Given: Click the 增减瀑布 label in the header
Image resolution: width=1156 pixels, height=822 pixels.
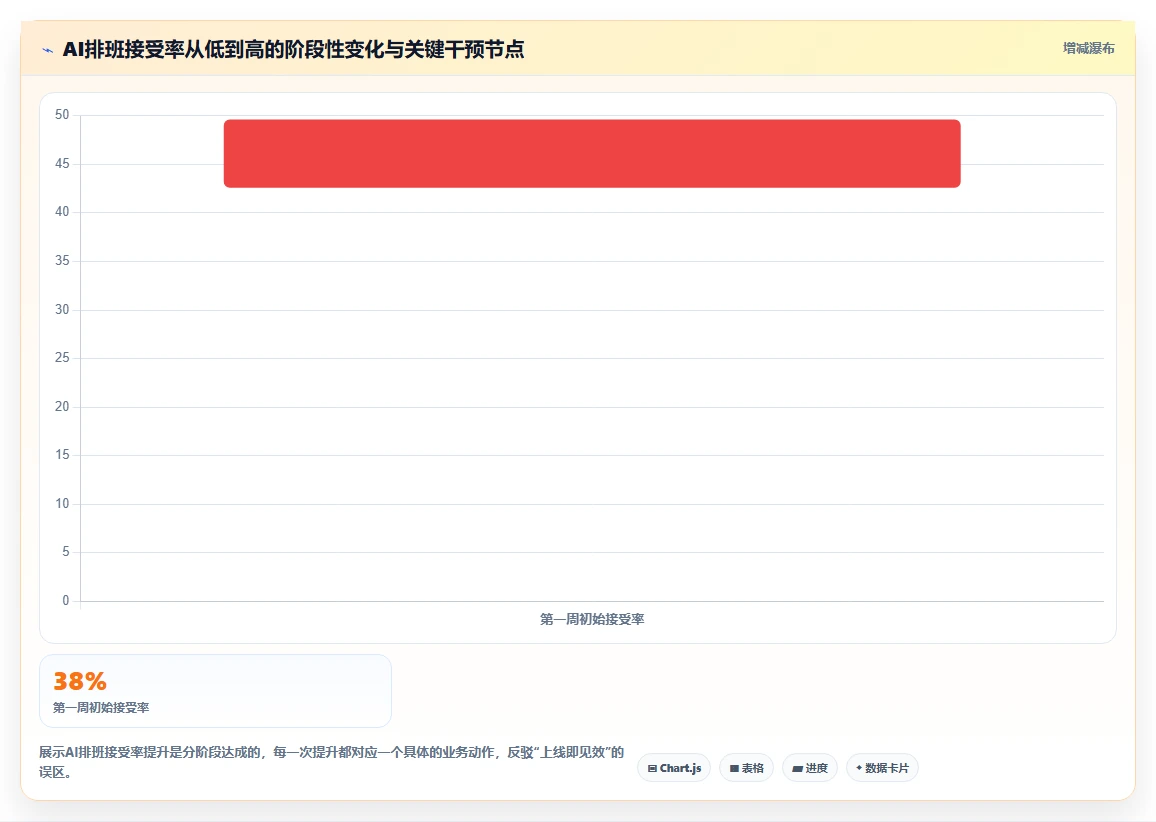Looking at the screenshot, I should pos(1088,49).
